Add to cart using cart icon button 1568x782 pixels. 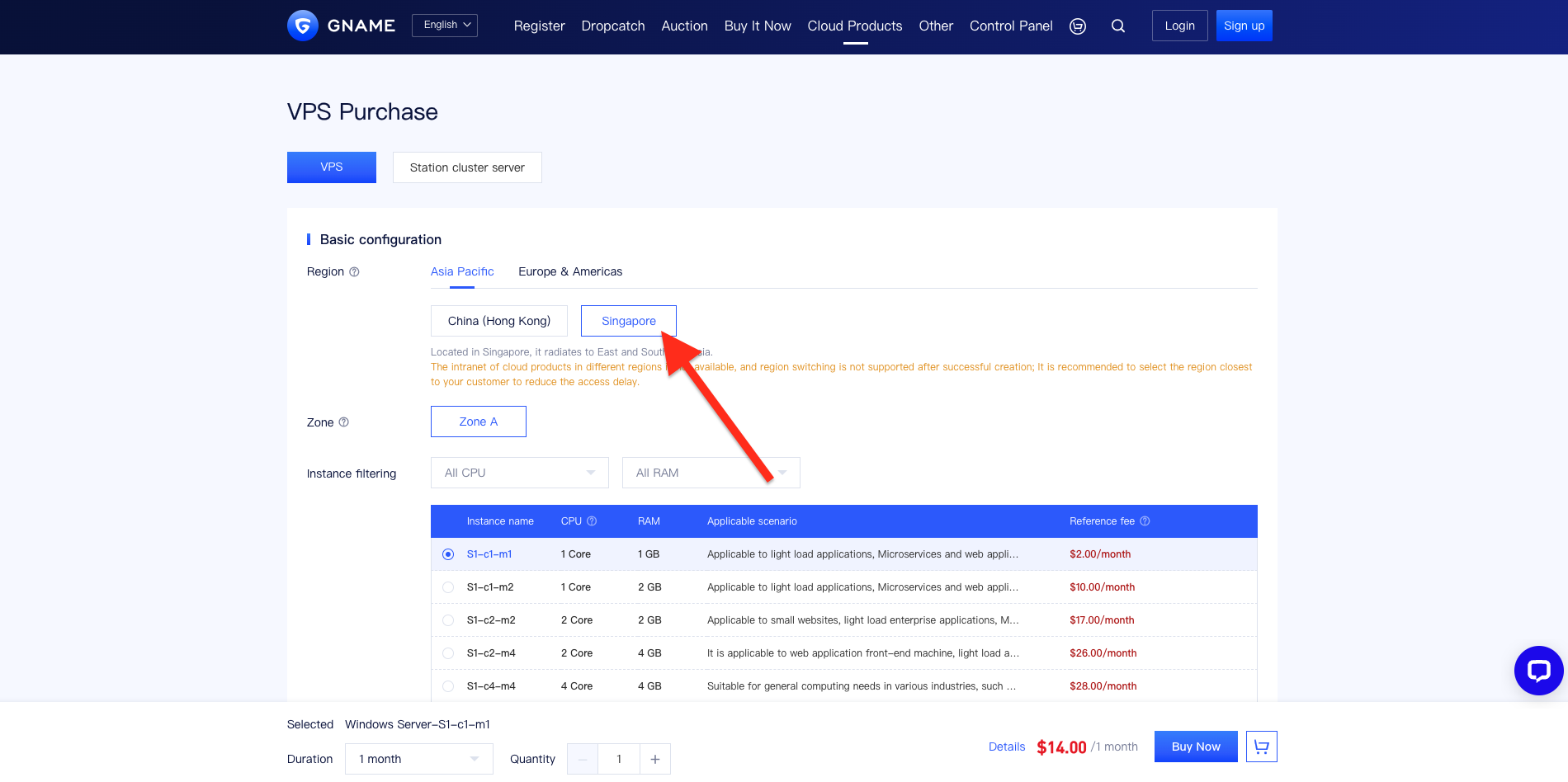tap(1262, 747)
